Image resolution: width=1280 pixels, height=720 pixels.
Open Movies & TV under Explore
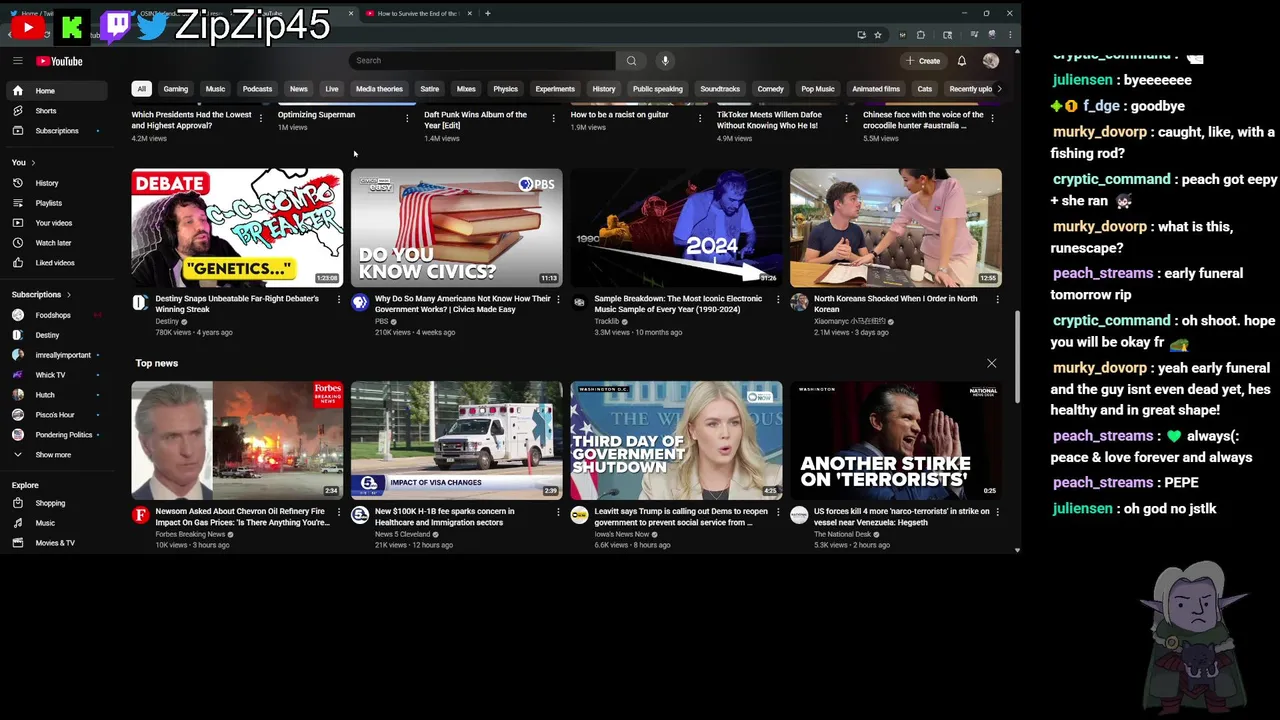(55, 543)
